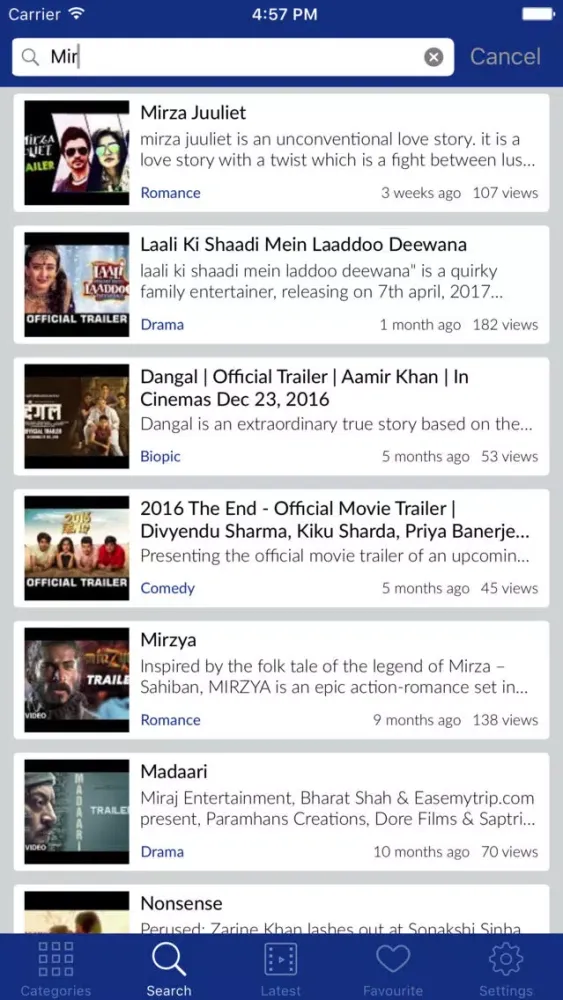Cancel the search
563x1000 pixels.
point(505,56)
